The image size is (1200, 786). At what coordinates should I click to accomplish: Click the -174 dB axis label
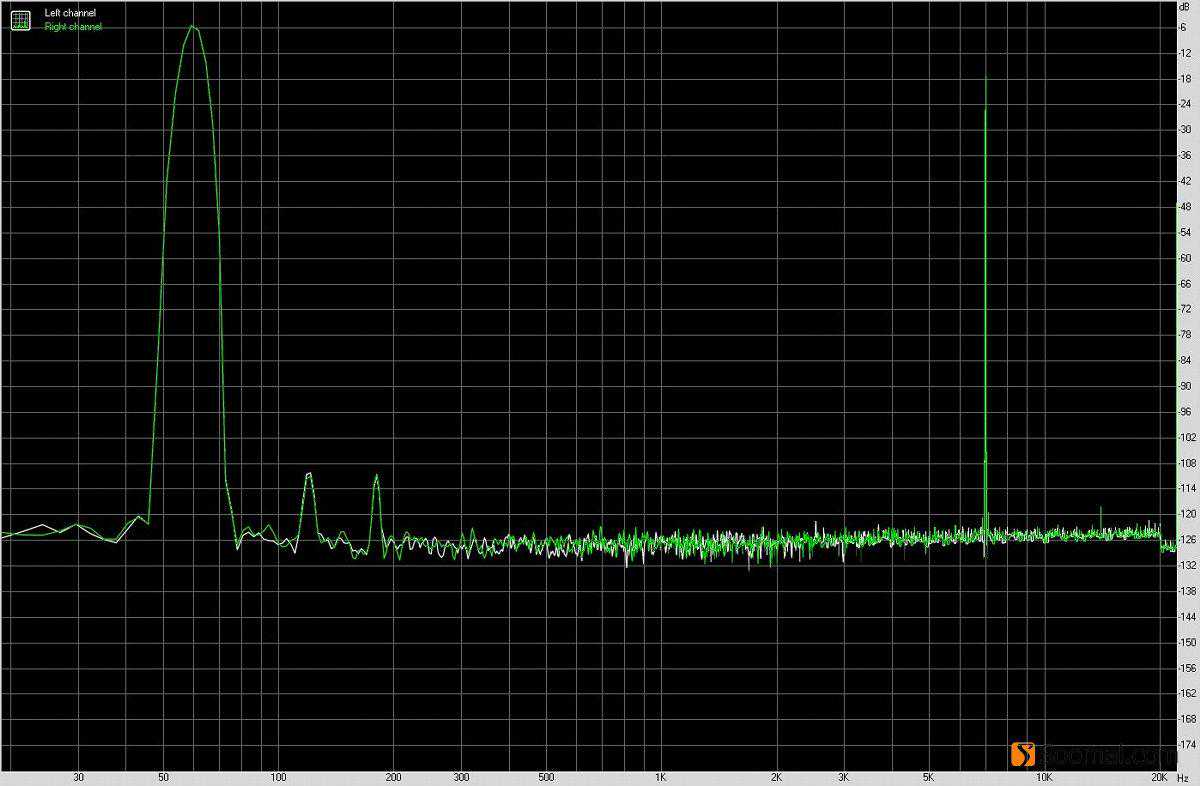[1184, 745]
